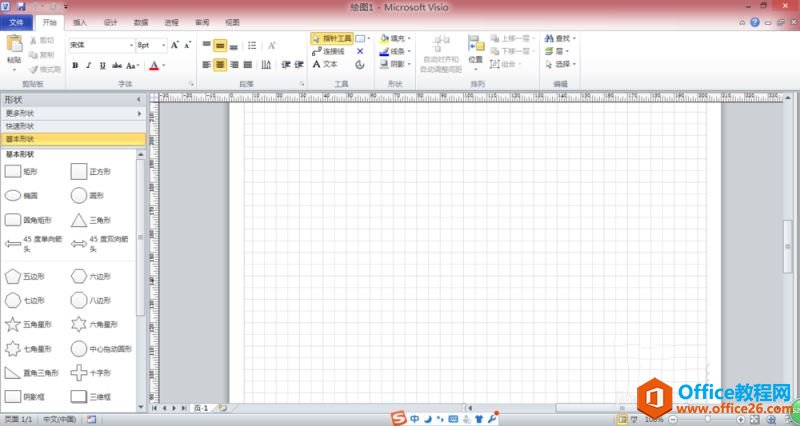Screen dimensions: 800x426
Task: Toggle align right paragraph button
Action: [x=234, y=65]
